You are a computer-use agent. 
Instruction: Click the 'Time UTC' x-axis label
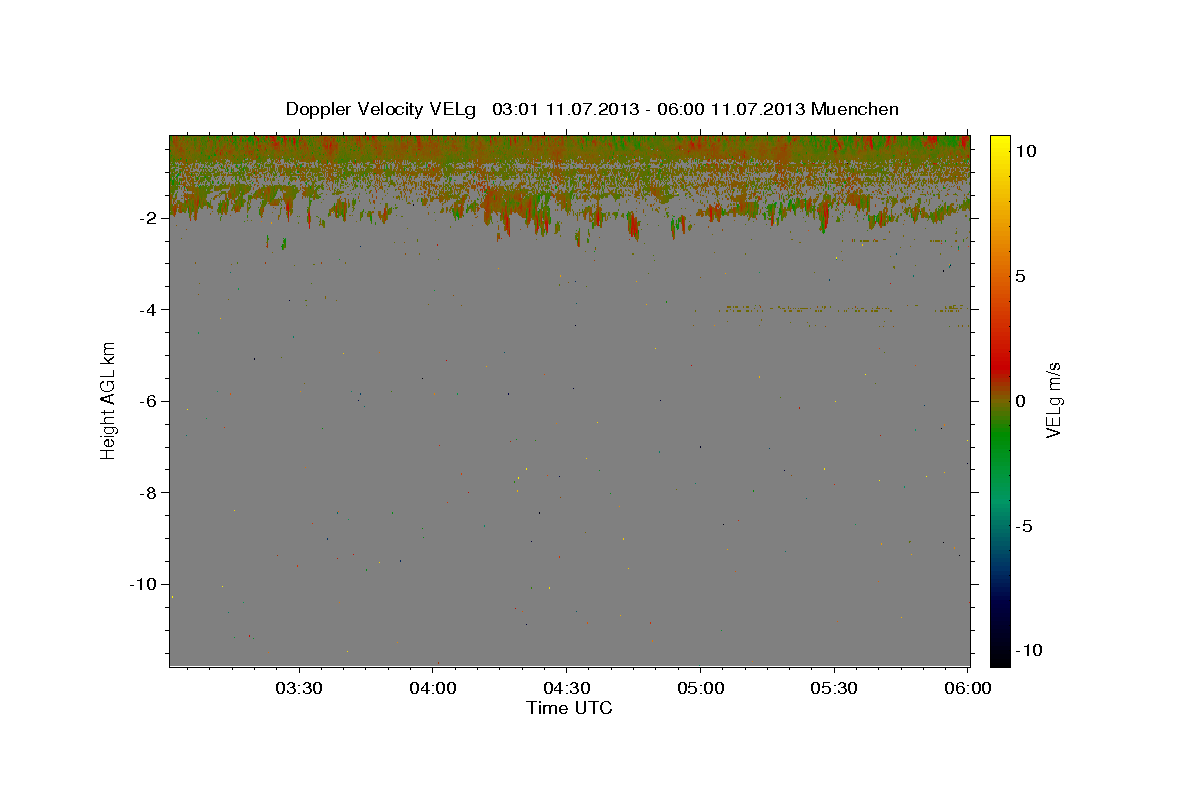[569, 708]
